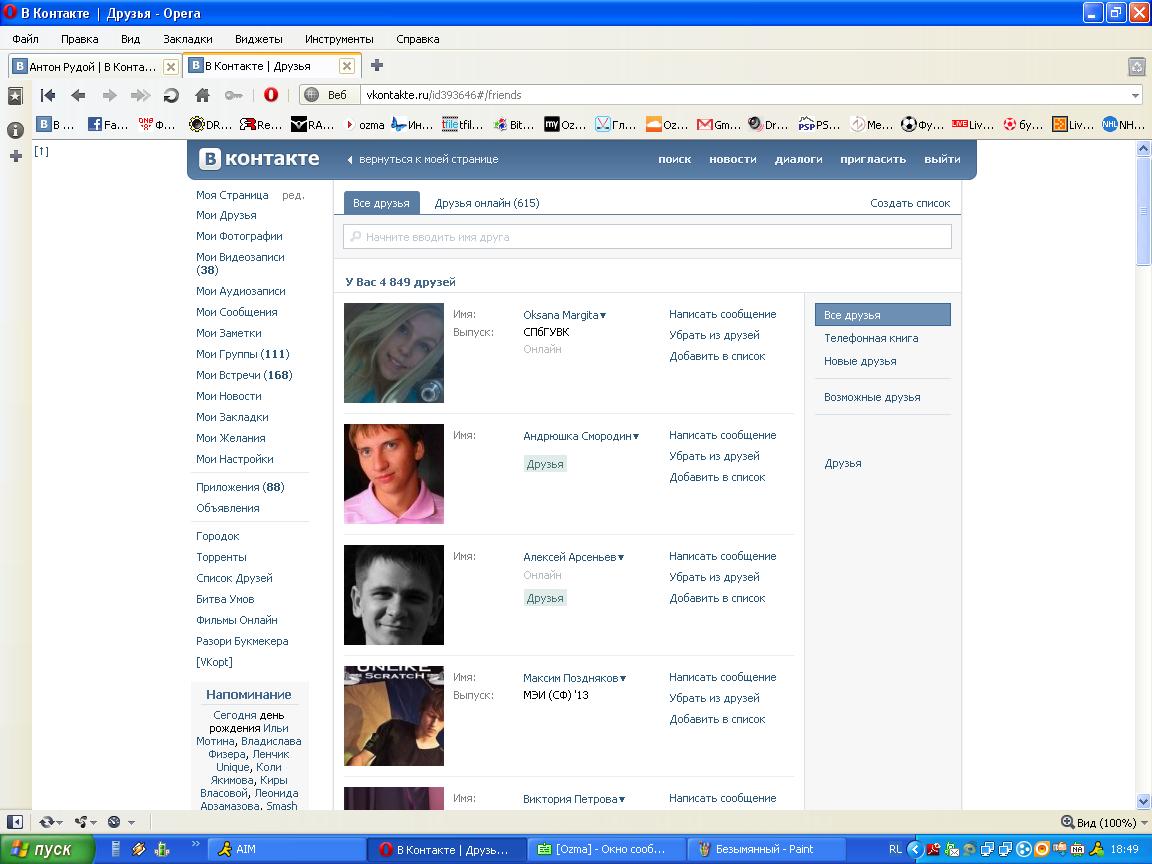Switch to the [Ozma] message window
1152x864 pixels.
click(x=607, y=849)
